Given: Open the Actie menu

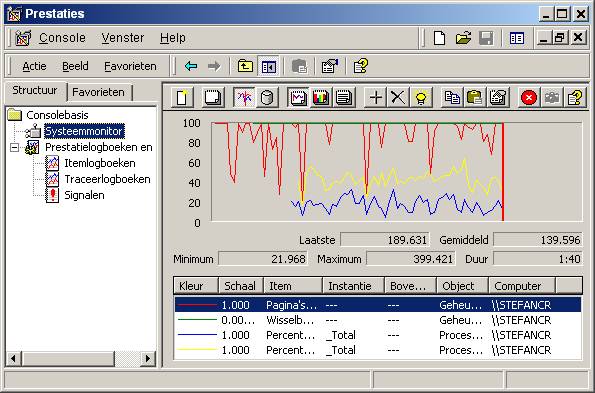Looking at the screenshot, I should [x=34, y=66].
